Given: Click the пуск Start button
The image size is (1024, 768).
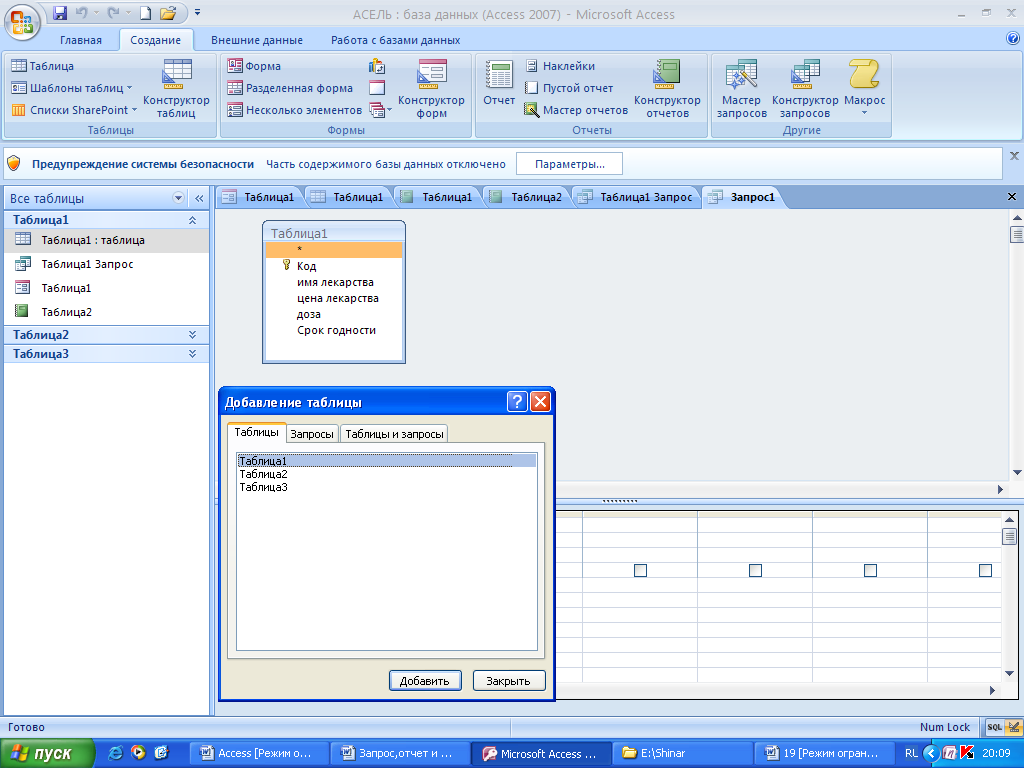Looking at the screenshot, I should point(46,753).
